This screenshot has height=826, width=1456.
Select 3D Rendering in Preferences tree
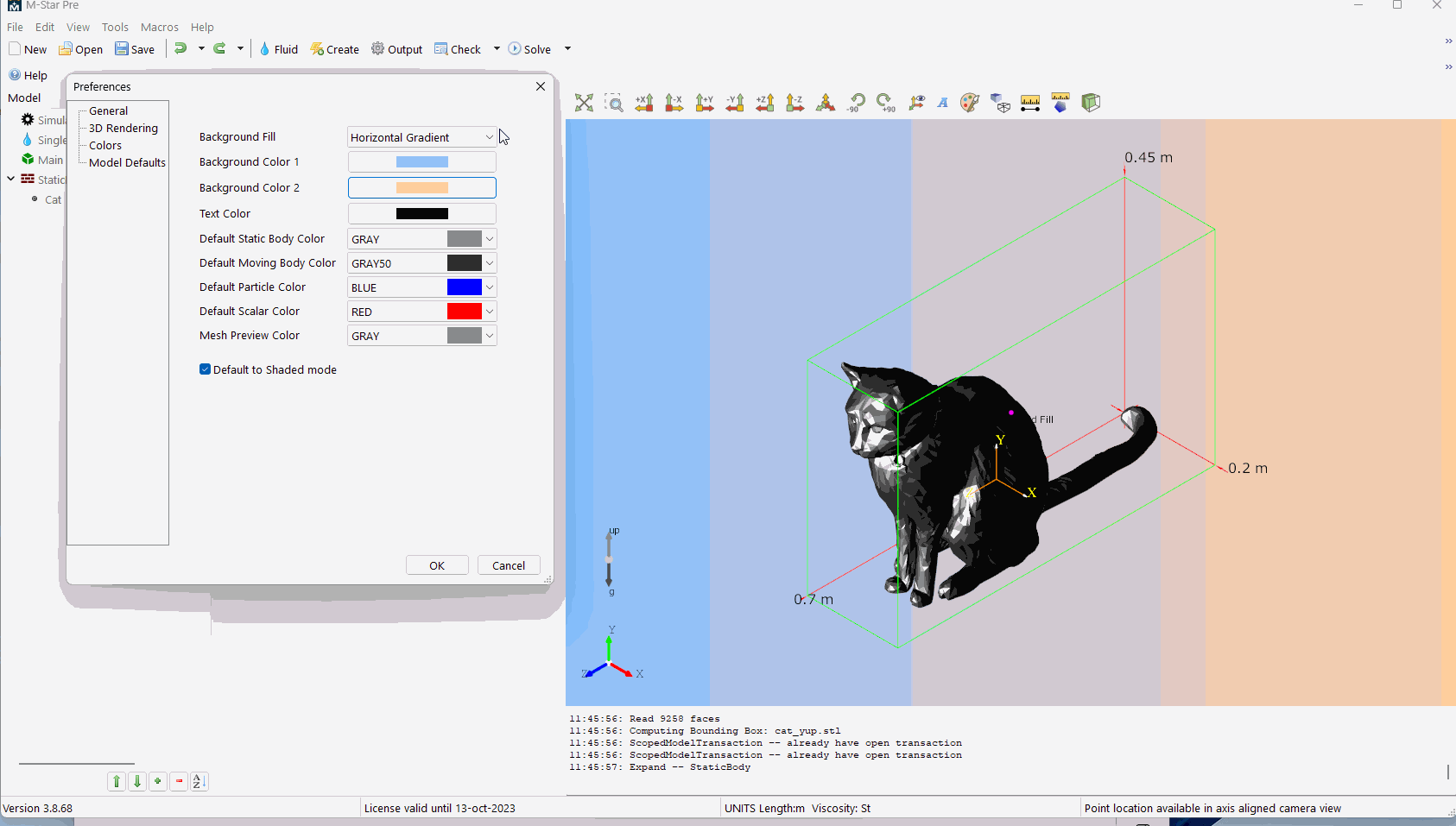[x=123, y=128]
